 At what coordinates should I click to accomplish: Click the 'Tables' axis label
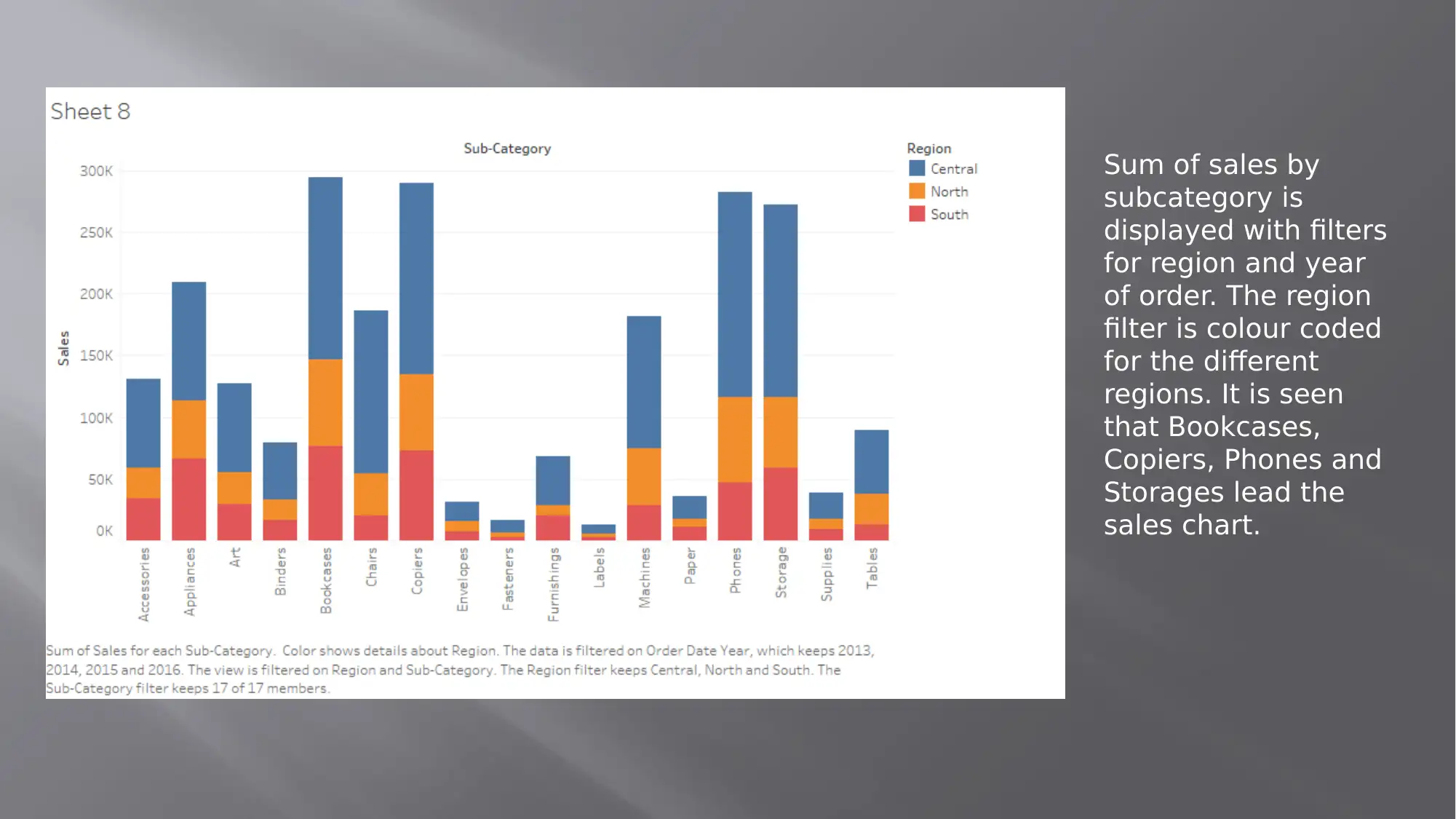(872, 568)
